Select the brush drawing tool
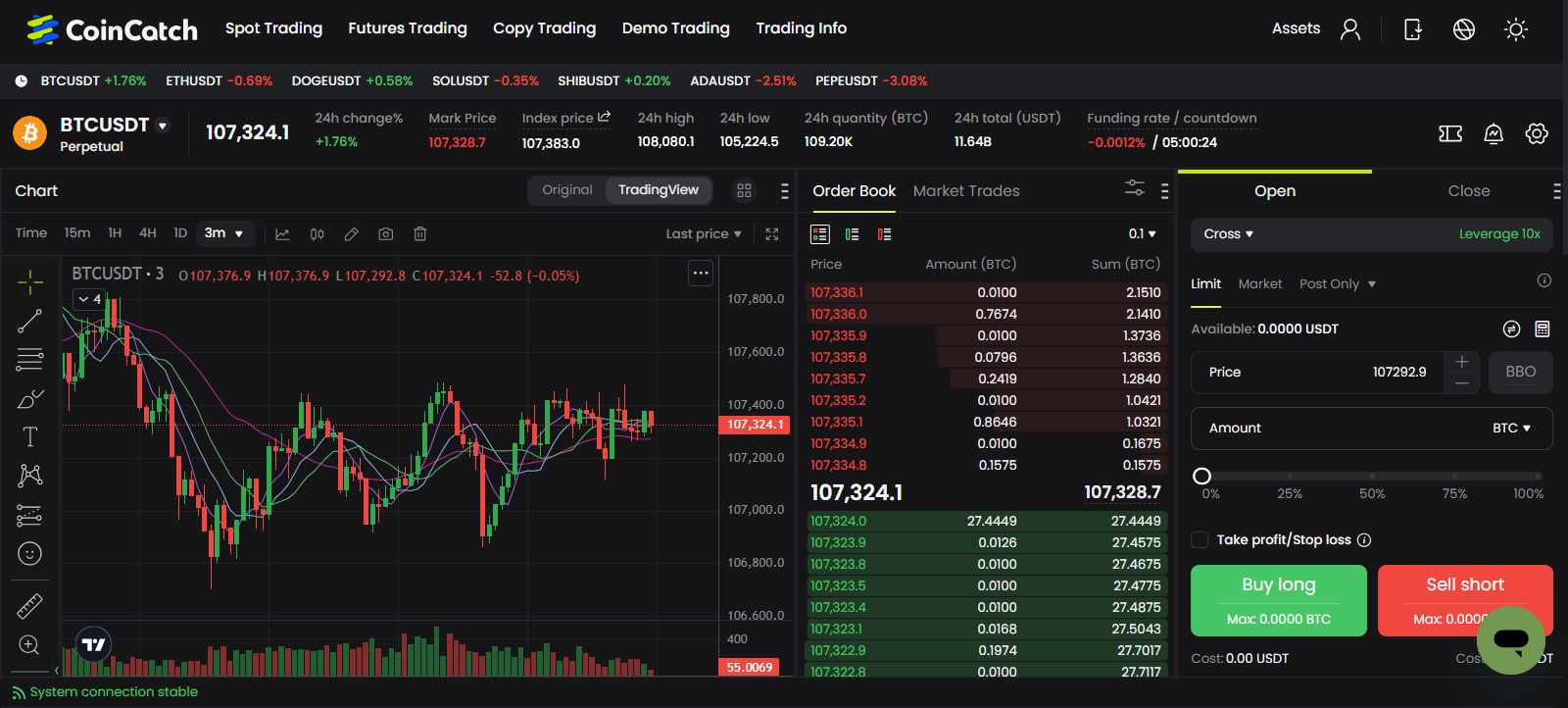The height and width of the screenshot is (708, 1568). [30, 398]
